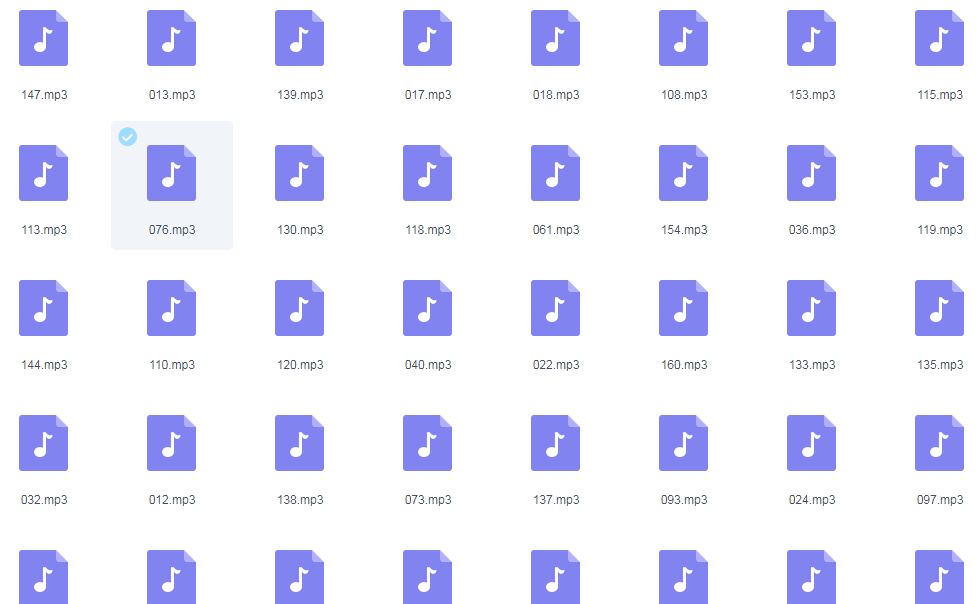Select the 133.mp3 audio file icon
The width and height of the screenshot is (977, 604).
(811, 308)
